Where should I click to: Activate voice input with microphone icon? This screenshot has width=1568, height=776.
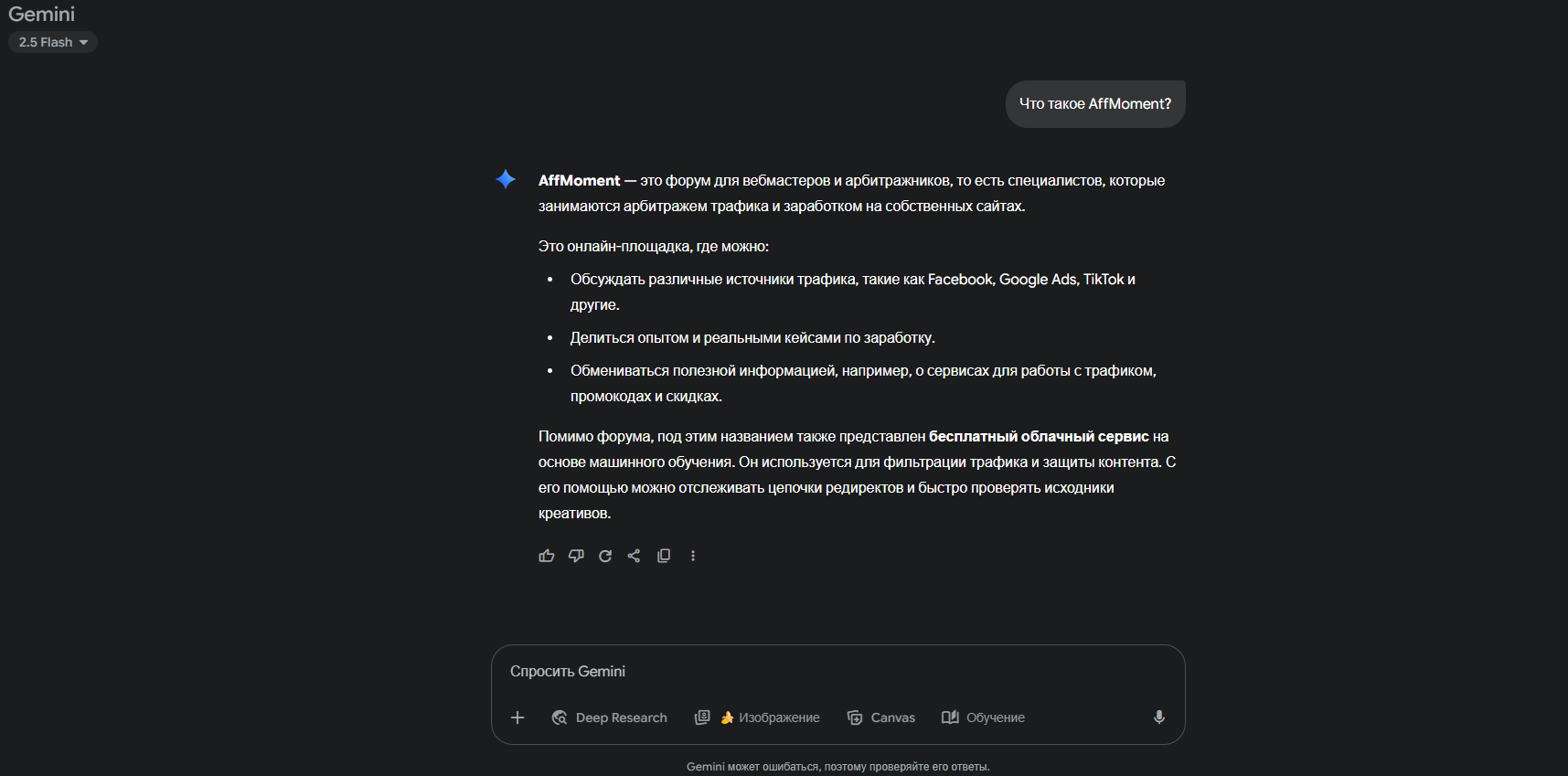(x=1158, y=718)
